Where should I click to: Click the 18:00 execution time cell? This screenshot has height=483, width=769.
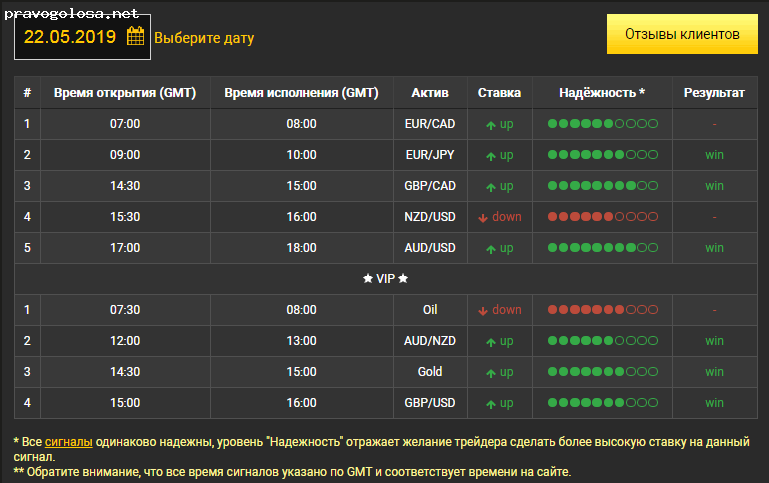301,248
